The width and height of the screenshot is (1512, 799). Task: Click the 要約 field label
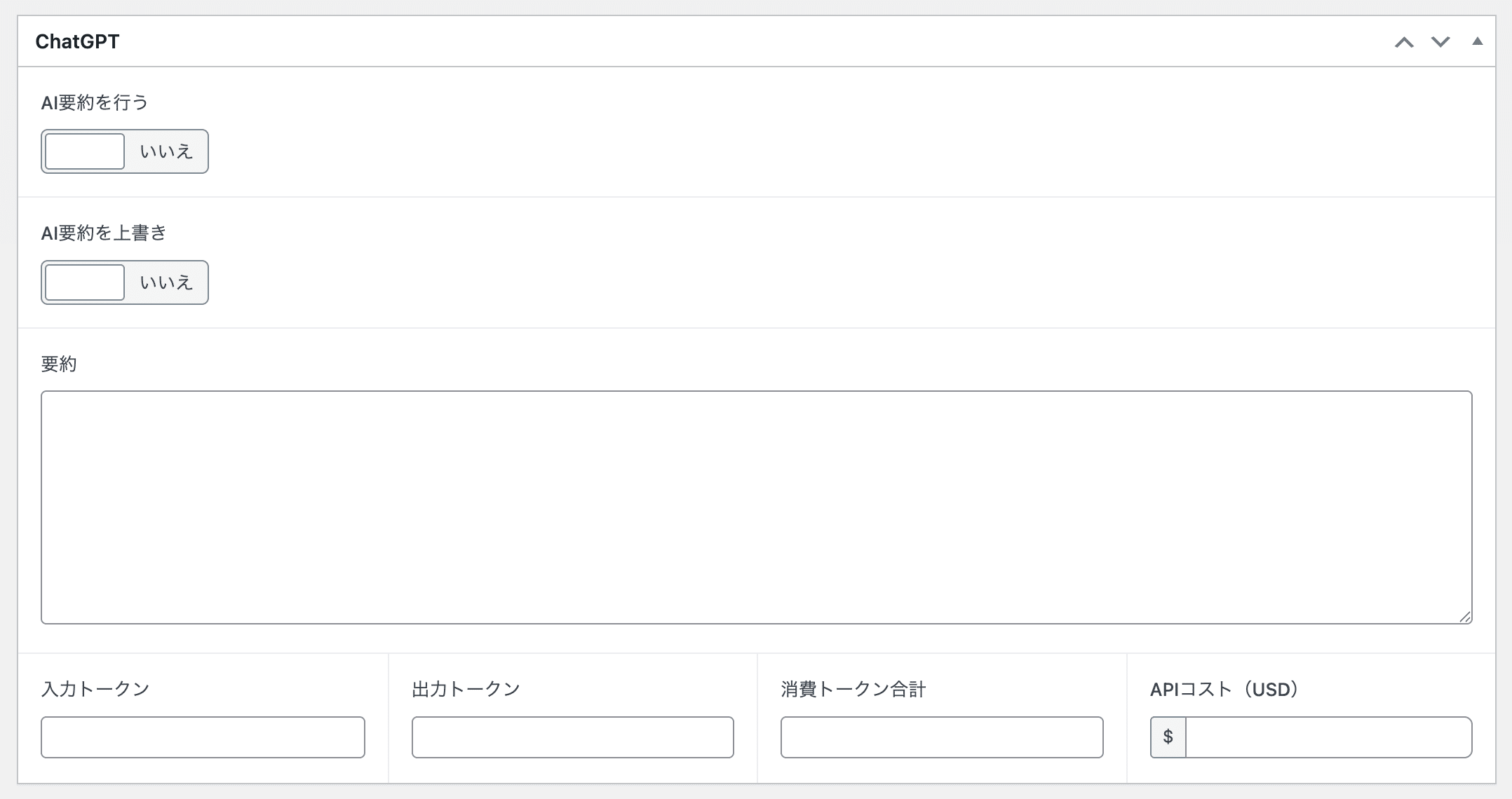(x=59, y=364)
